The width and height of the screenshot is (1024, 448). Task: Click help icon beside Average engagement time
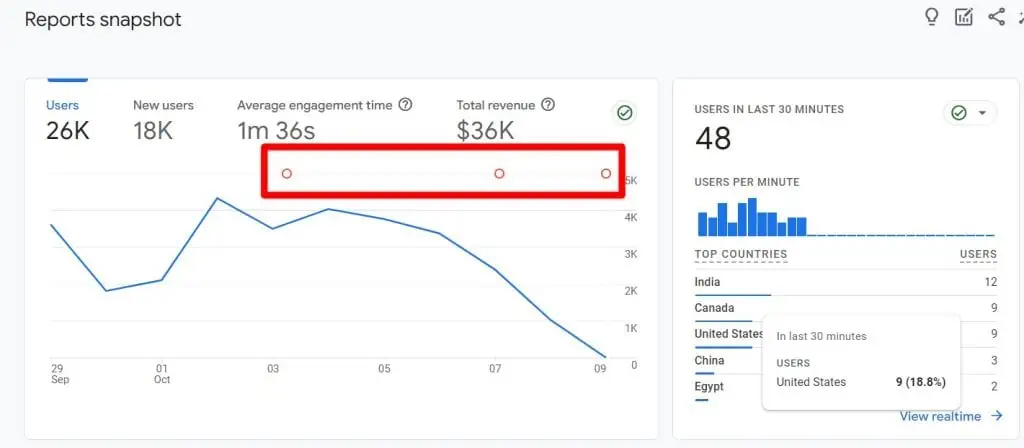coord(405,105)
